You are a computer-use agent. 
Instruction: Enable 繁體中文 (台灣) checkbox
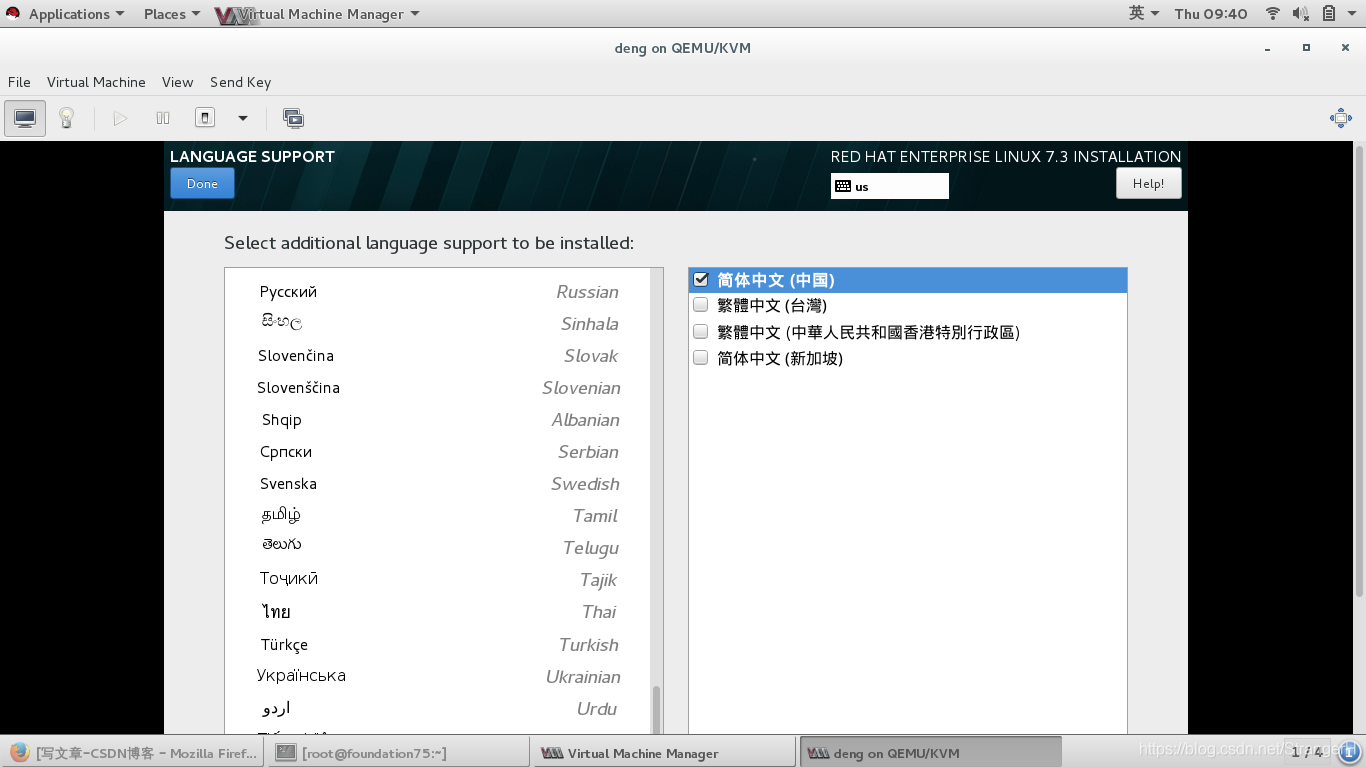pyautogui.click(x=701, y=305)
